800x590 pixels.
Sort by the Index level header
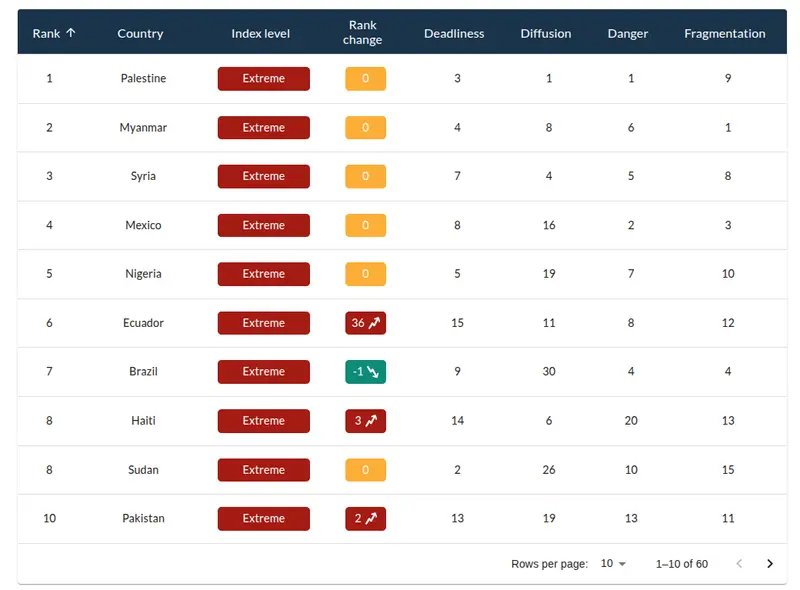pyautogui.click(x=261, y=33)
